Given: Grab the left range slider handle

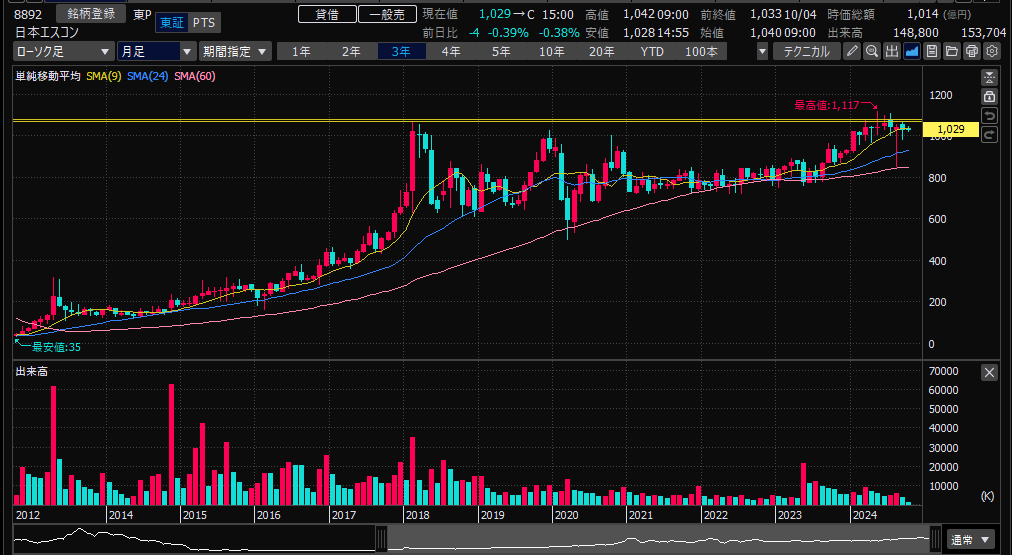Looking at the screenshot, I should pos(381,540).
